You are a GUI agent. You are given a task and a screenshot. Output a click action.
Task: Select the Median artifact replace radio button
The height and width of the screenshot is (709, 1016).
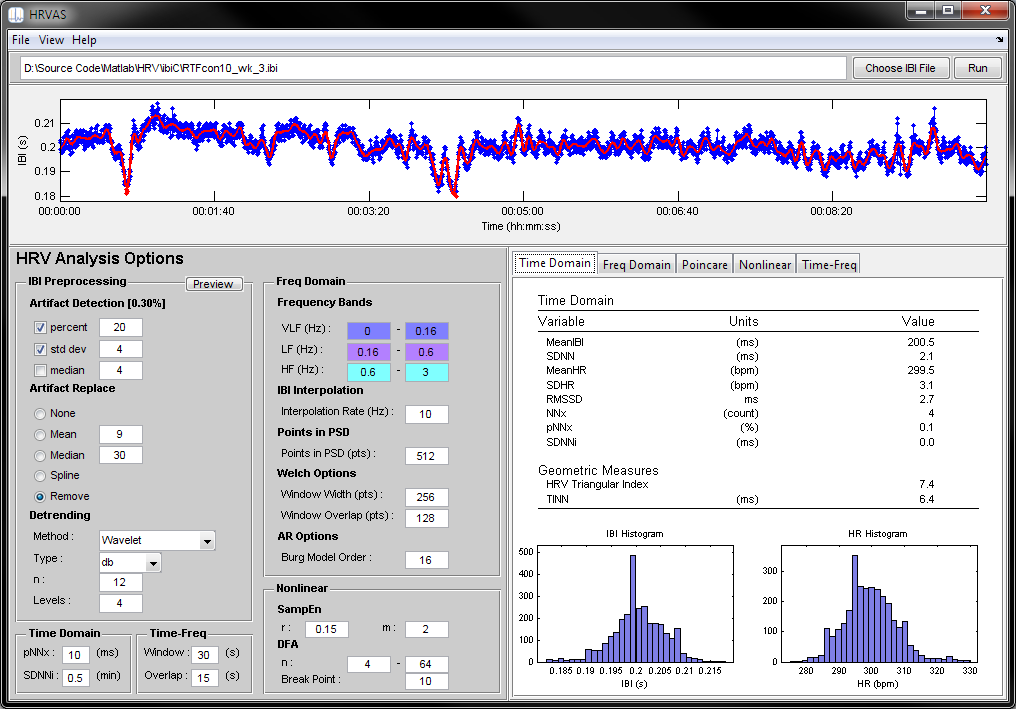coord(40,456)
